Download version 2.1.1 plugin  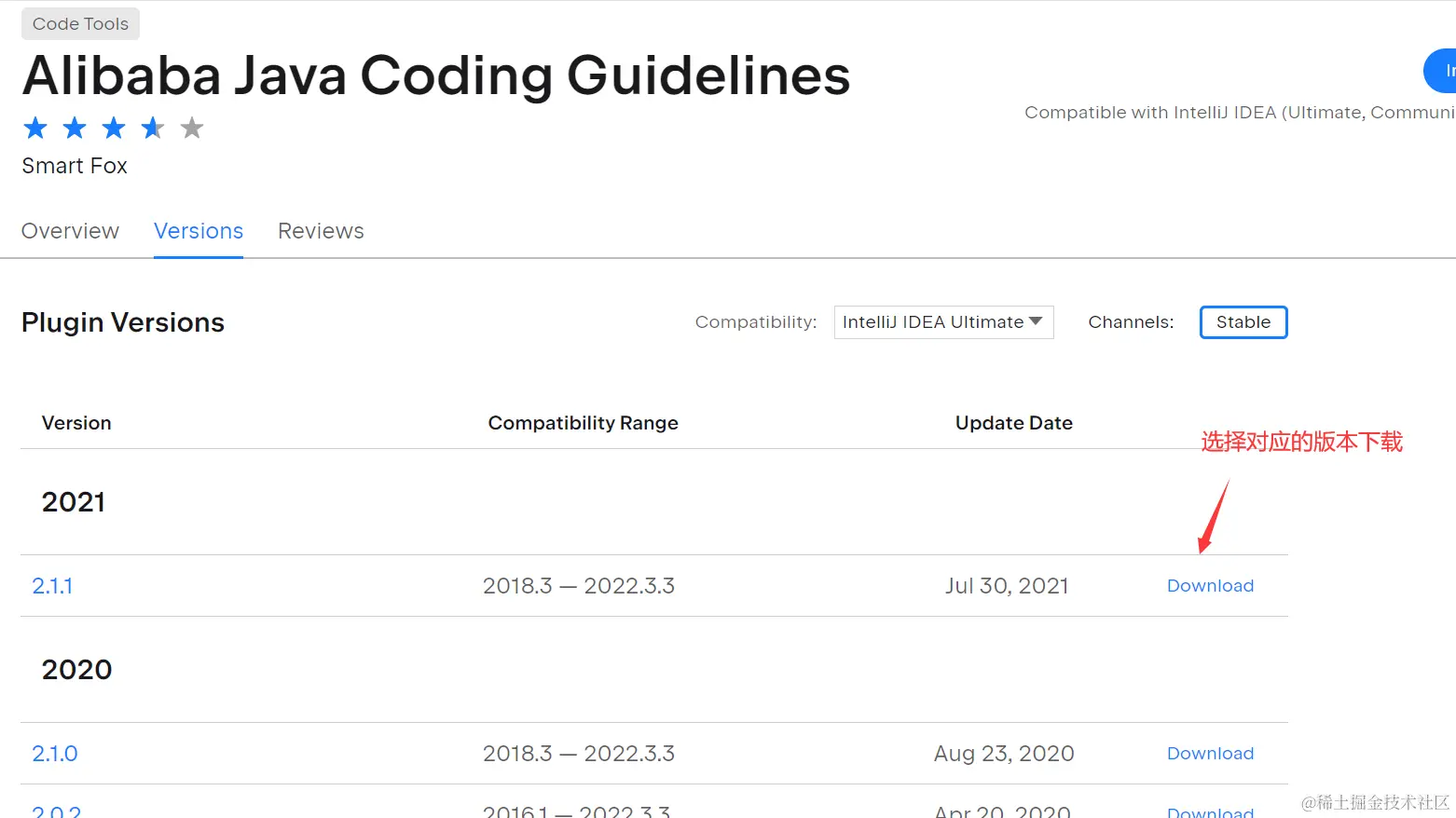(1210, 586)
